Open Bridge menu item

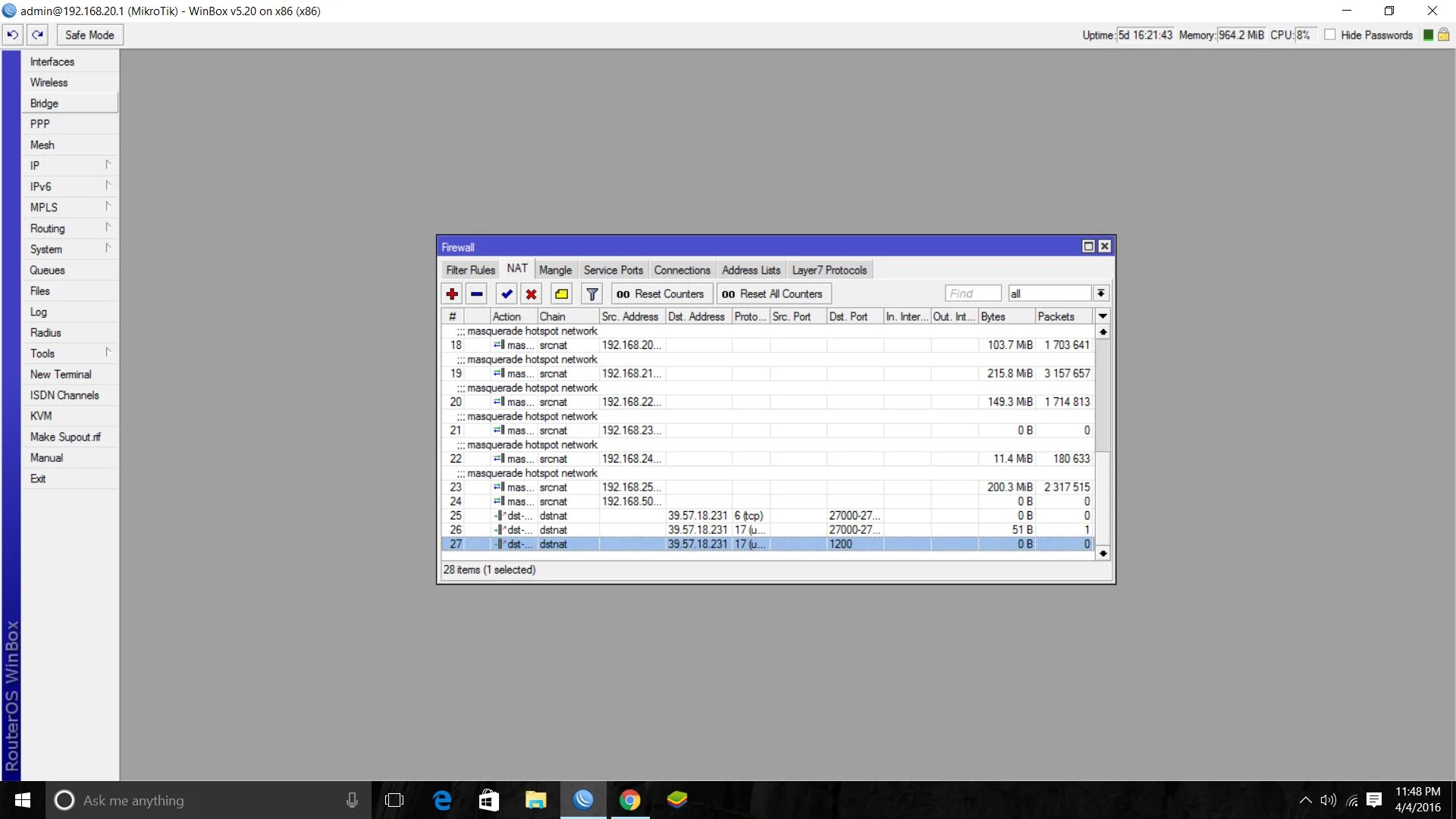(69, 103)
